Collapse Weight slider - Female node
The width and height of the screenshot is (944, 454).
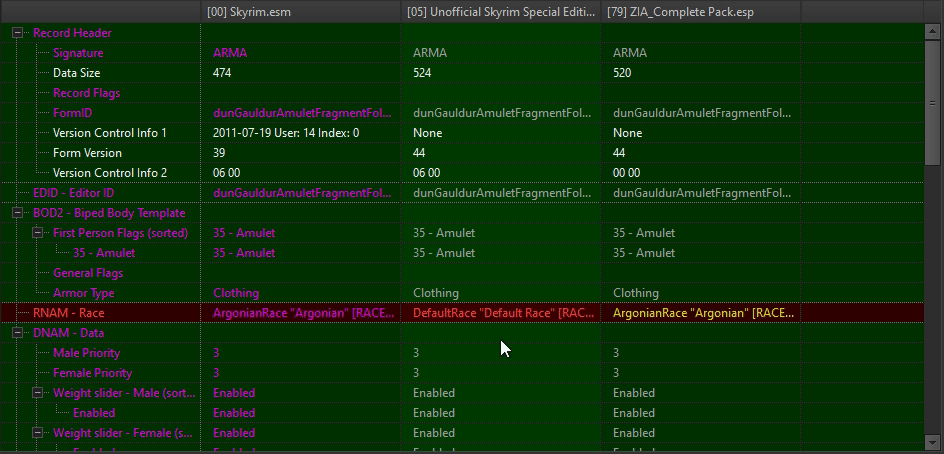[x=37, y=433]
